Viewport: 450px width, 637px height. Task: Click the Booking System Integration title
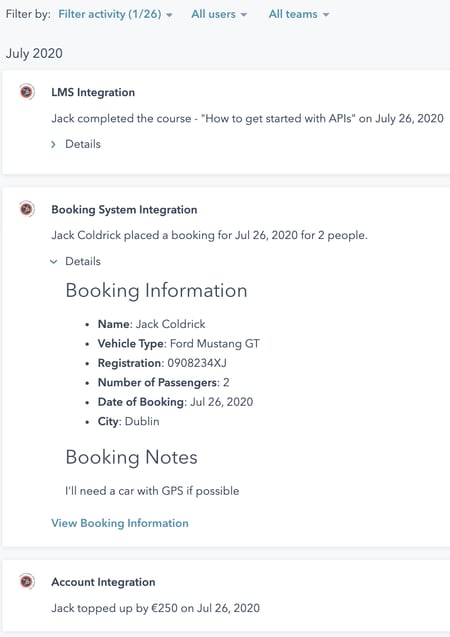tap(124, 210)
